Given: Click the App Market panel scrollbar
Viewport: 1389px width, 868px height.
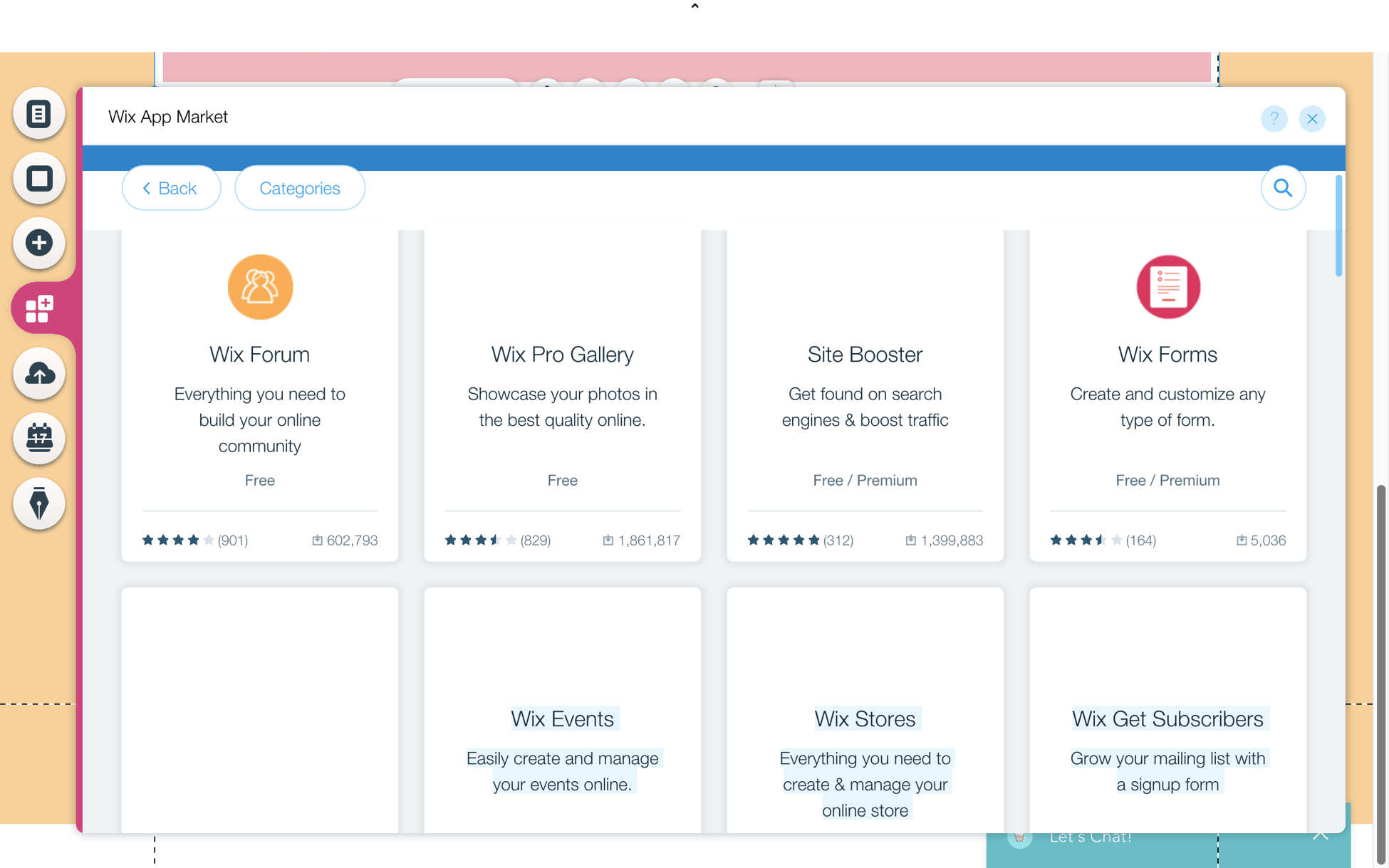Looking at the screenshot, I should 1338,225.
